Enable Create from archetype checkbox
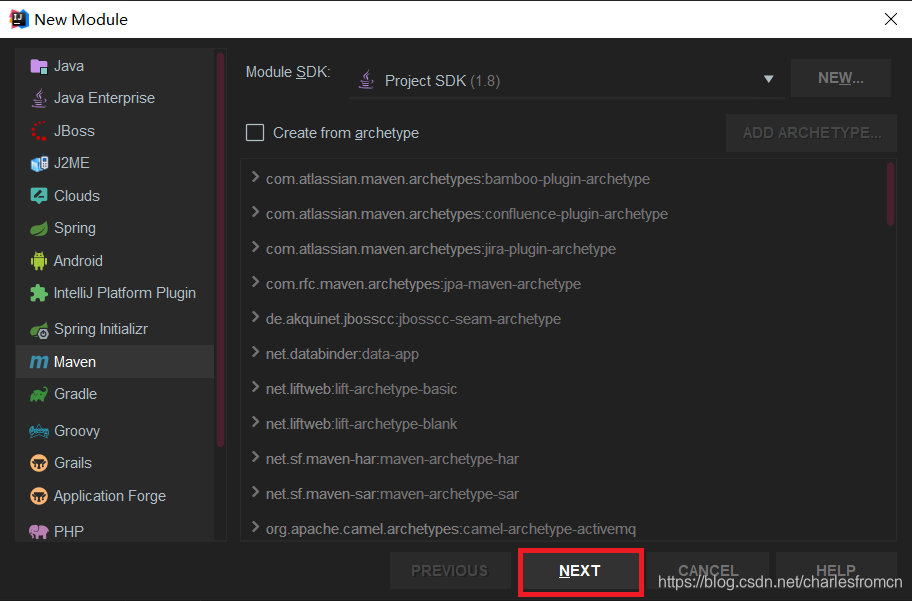912x601 pixels. 255,133
